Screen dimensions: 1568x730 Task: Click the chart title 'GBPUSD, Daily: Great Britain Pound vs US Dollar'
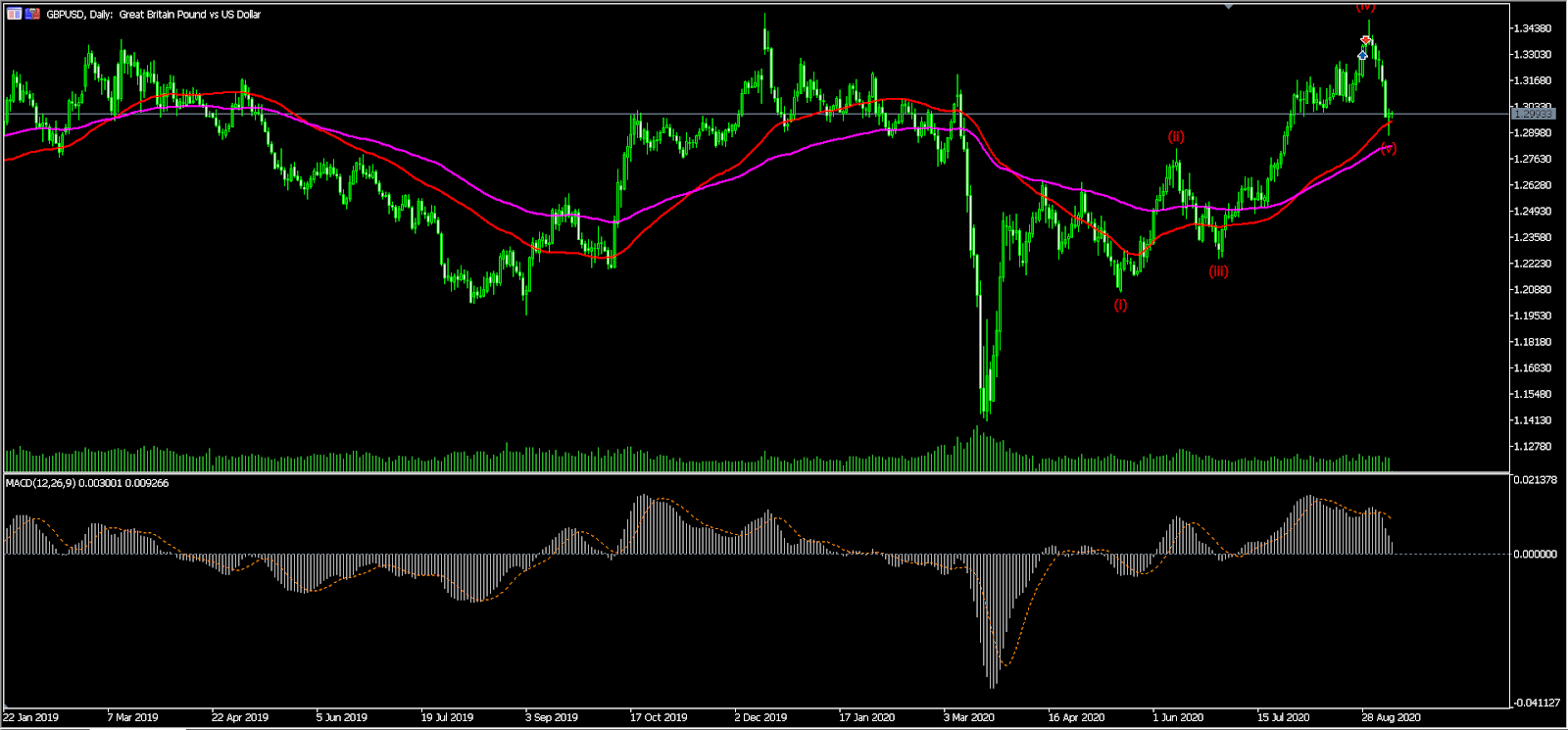[154, 15]
